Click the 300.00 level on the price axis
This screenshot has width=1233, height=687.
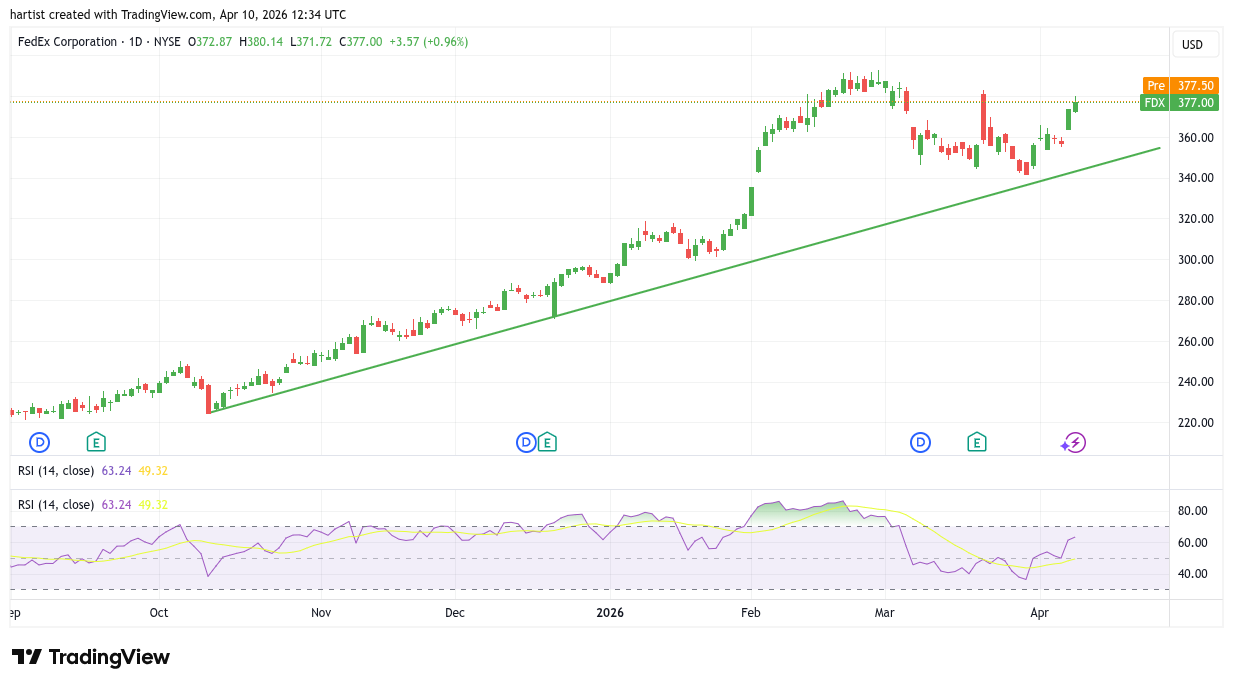click(x=1196, y=260)
